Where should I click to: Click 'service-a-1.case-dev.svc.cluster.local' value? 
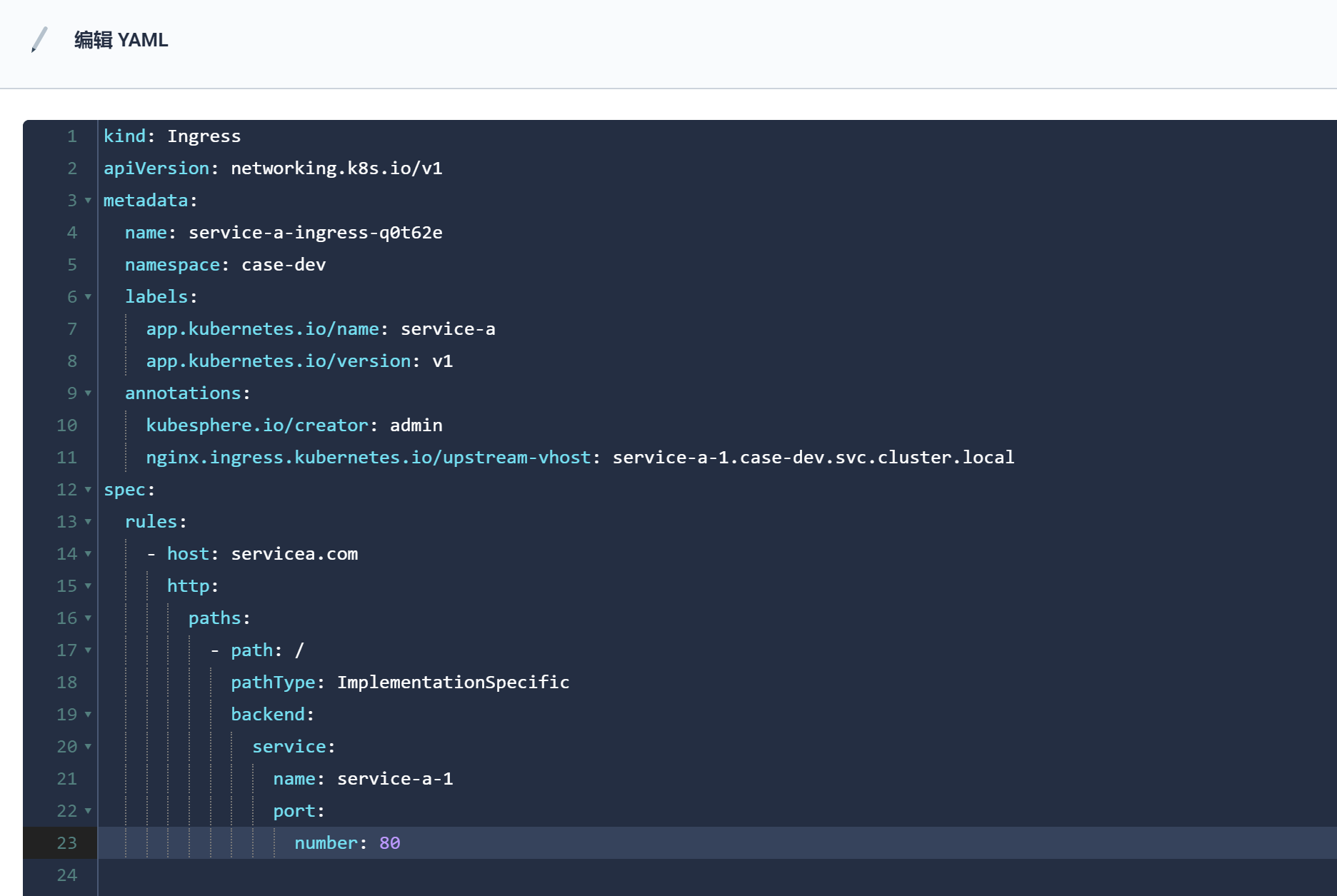[x=813, y=458]
